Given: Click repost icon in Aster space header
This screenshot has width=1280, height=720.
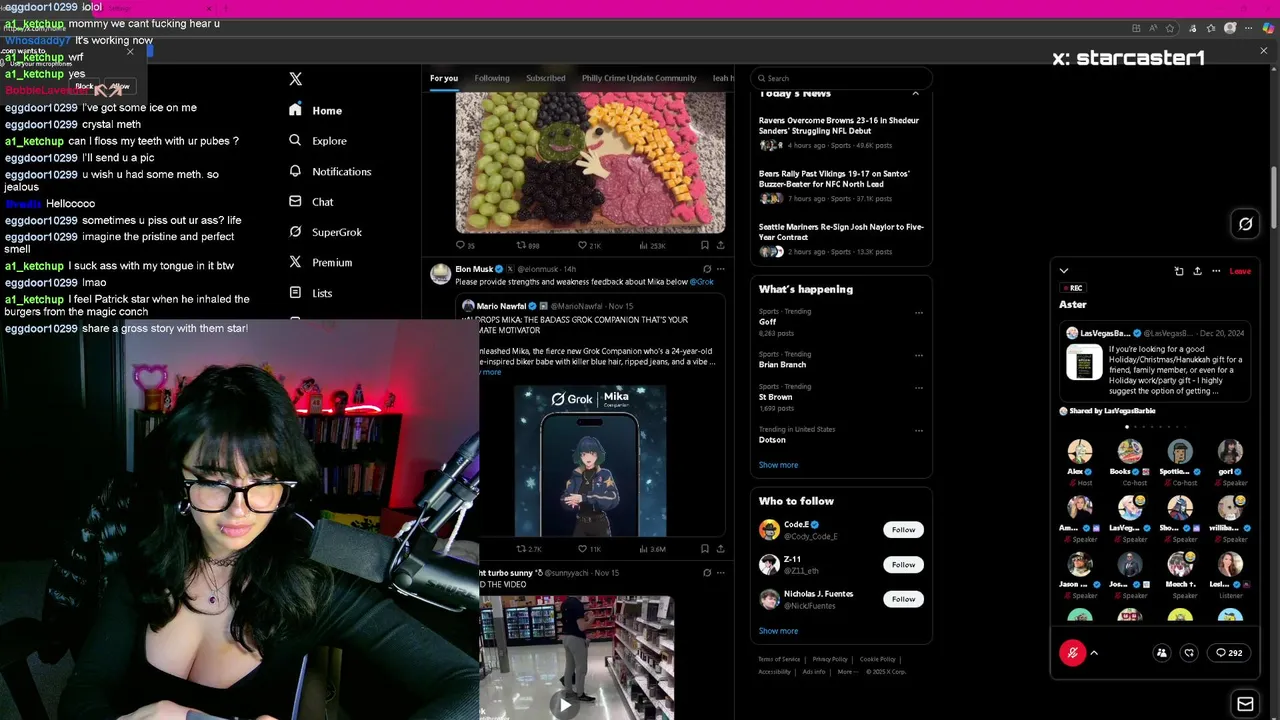Looking at the screenshot, I should click(x=1179, y=271).
